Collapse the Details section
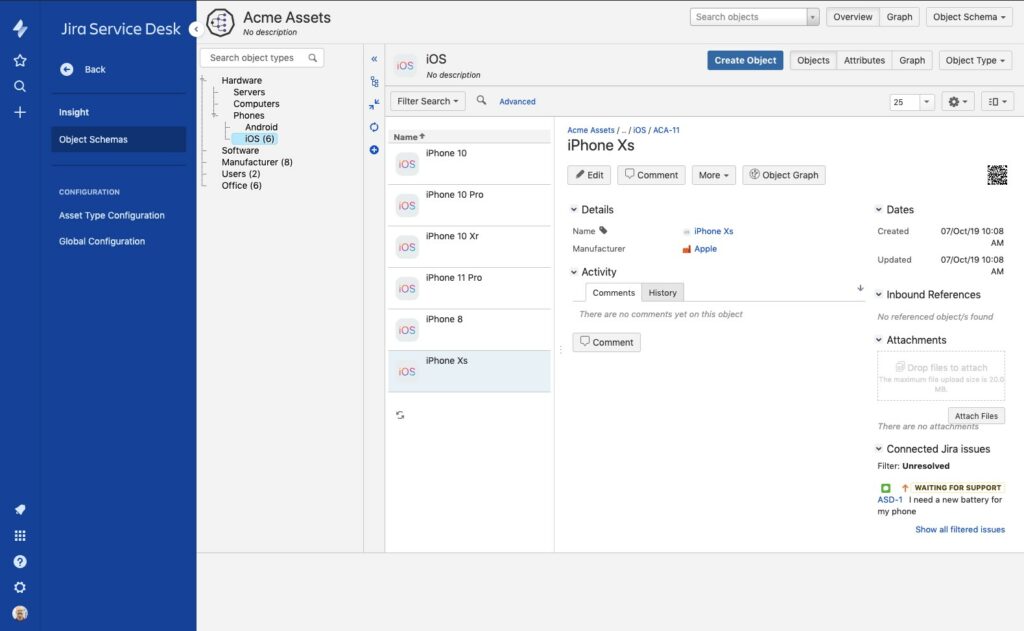 pos(574,210)
